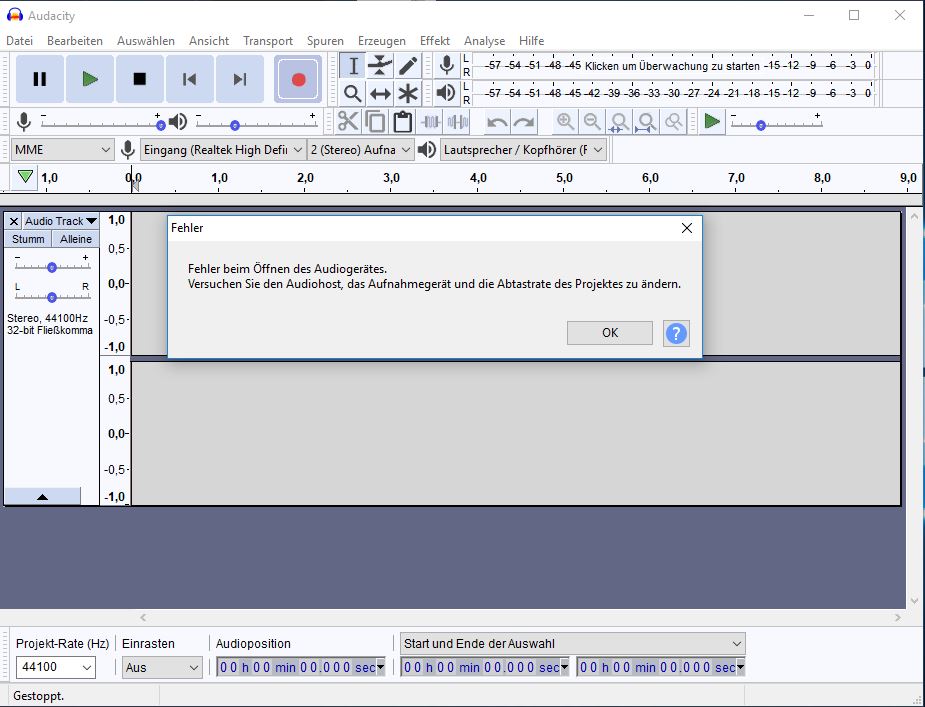Click the question mark help button in Fehler dialog

[676, 333]
